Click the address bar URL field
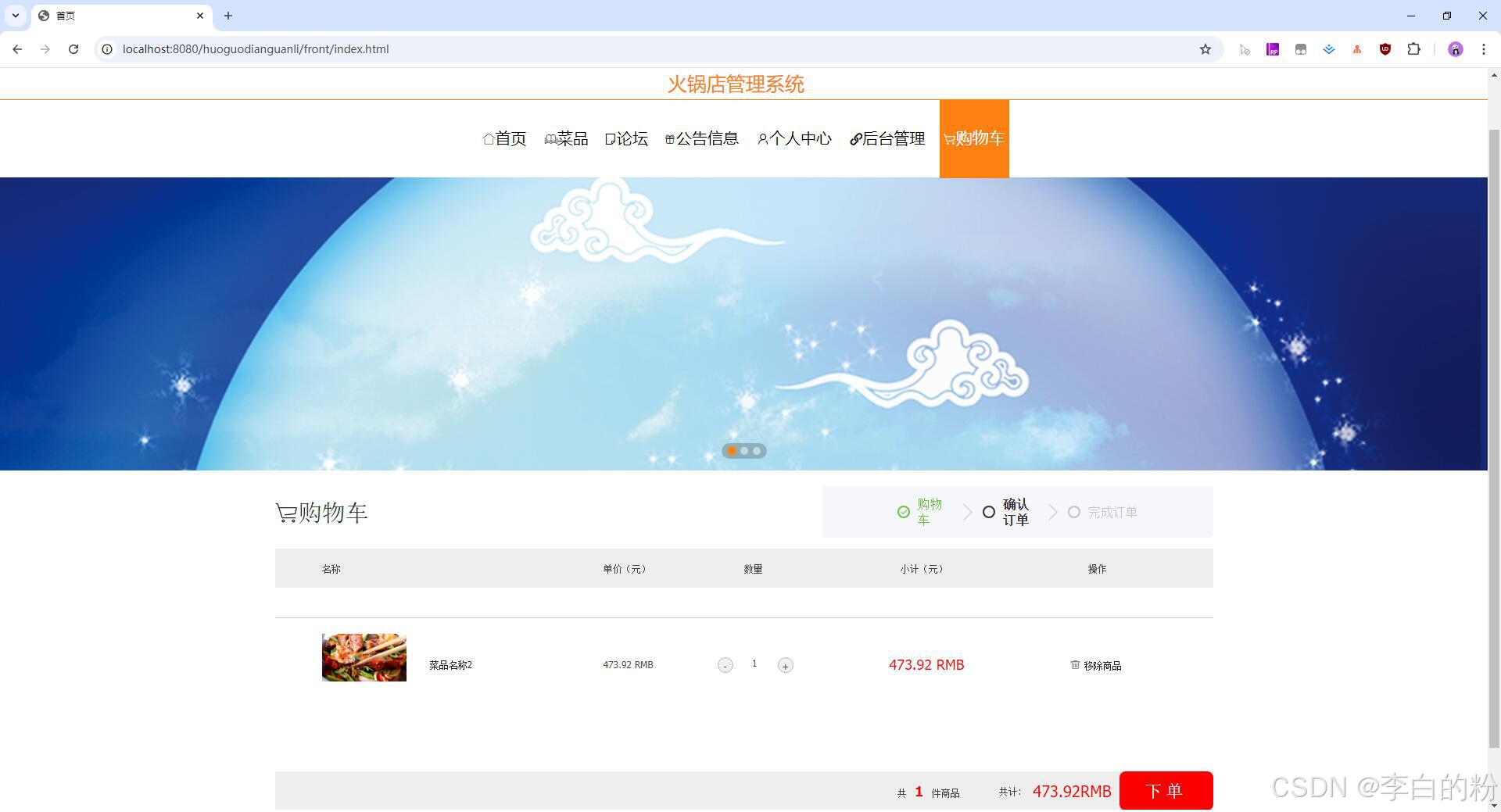 point(657,49)
